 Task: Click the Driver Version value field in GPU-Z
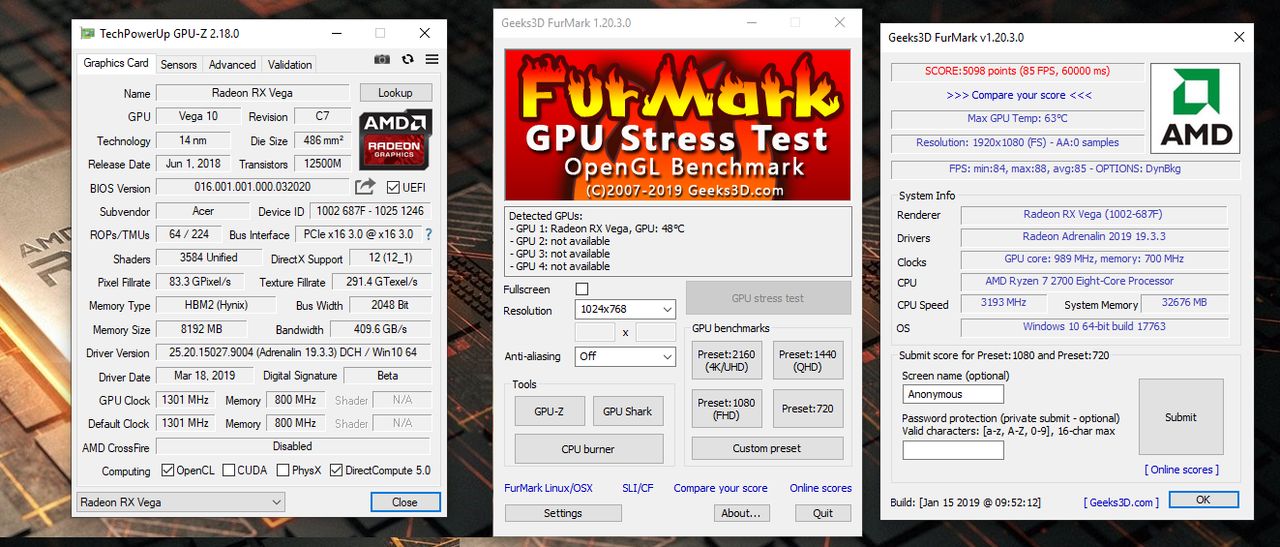coord(293,353)
